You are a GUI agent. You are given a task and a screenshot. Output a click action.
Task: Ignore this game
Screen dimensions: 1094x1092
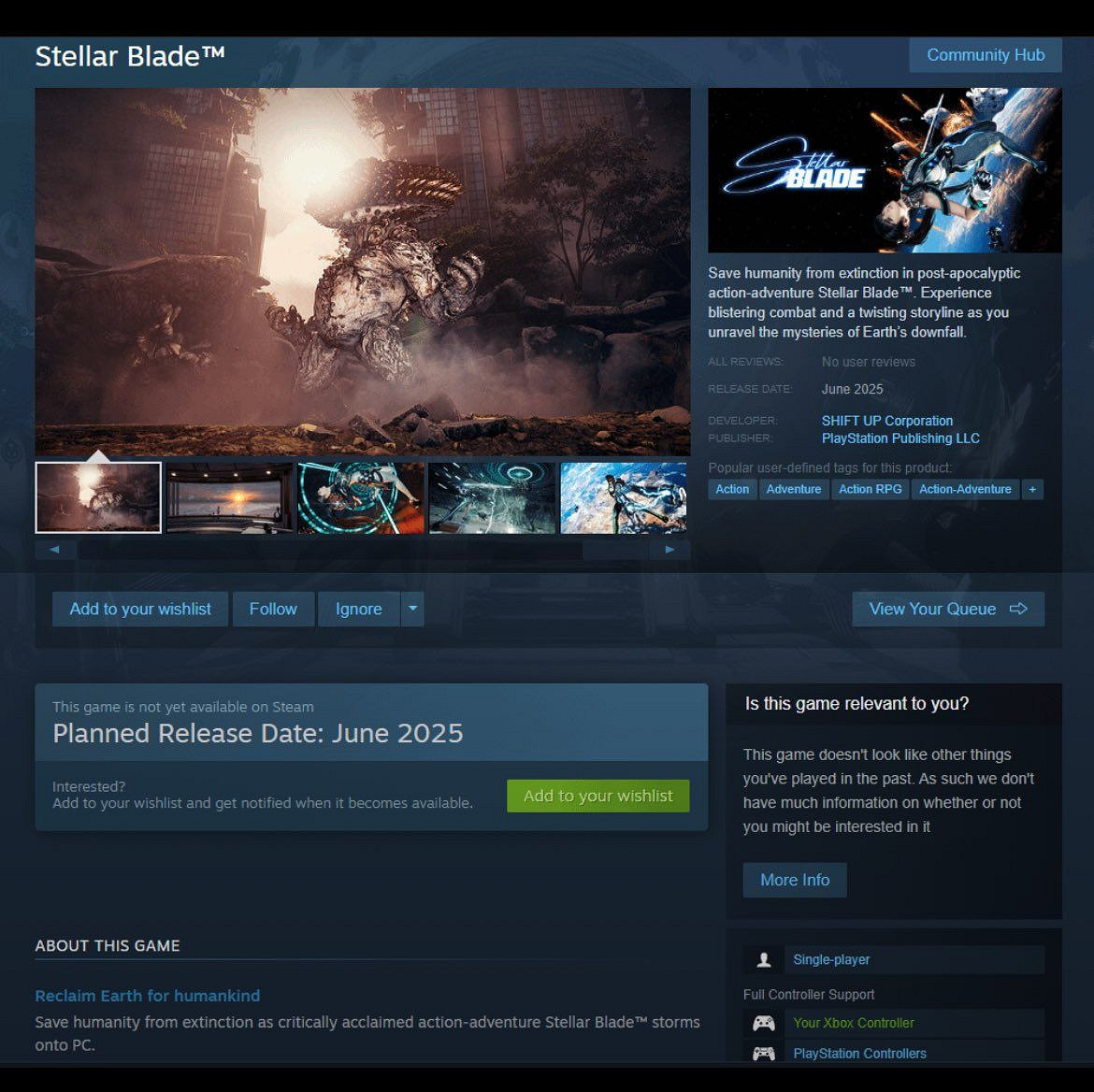pos(358,609)
